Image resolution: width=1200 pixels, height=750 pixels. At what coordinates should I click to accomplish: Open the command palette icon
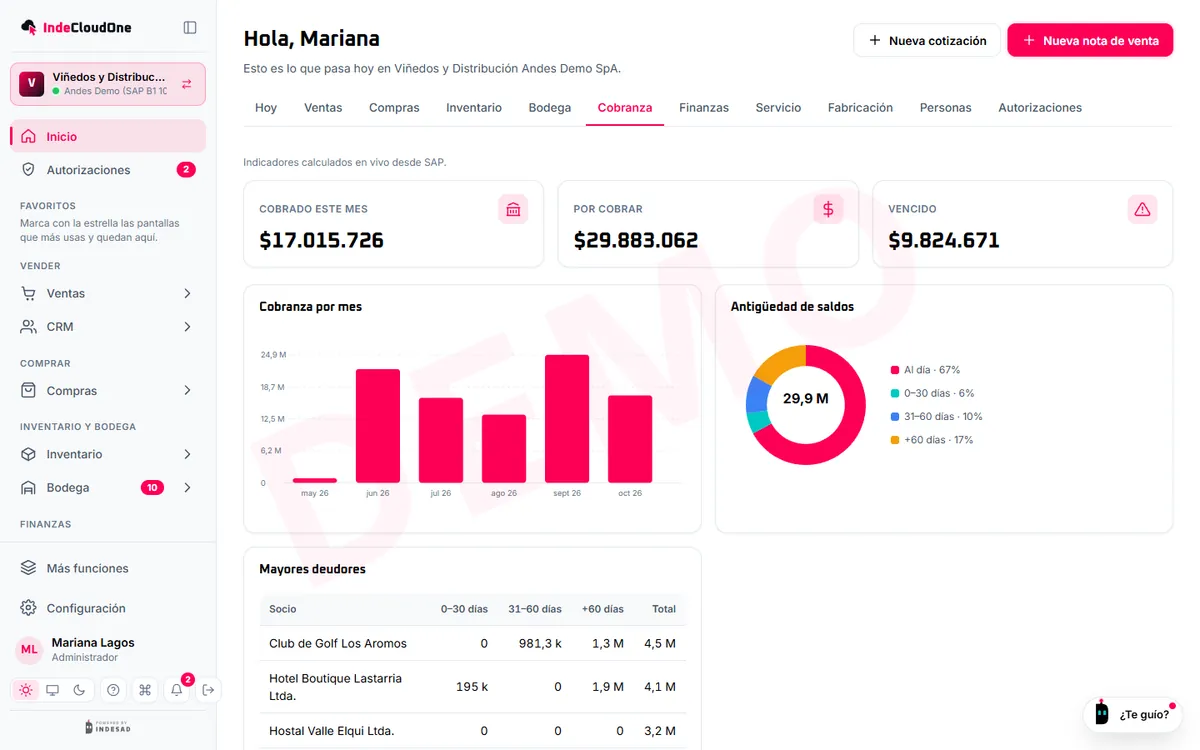coord(145,690)
